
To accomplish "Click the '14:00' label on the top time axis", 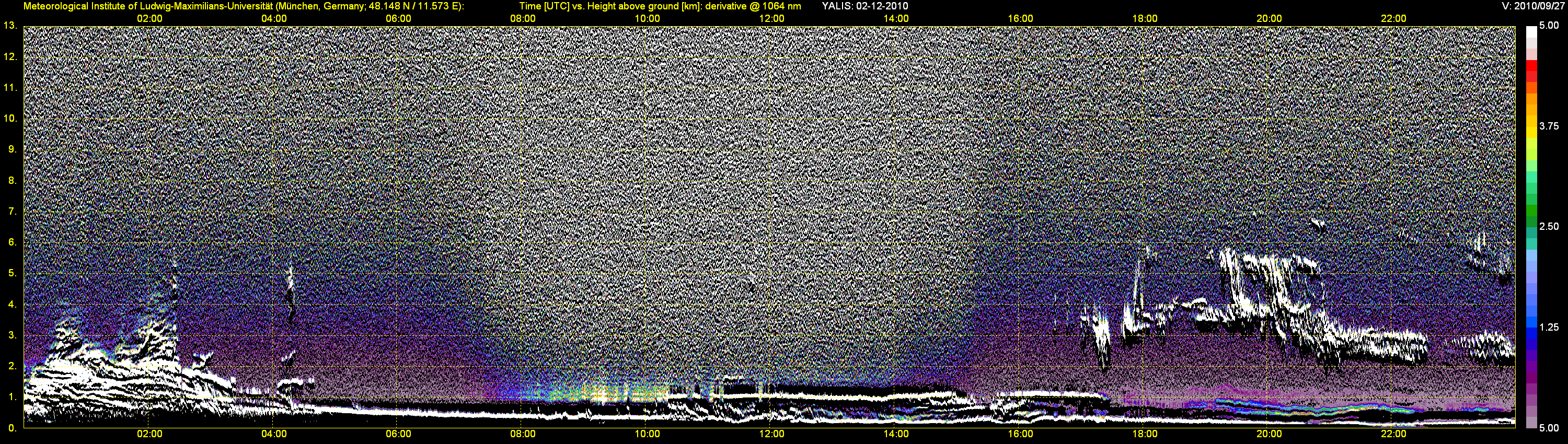I will tap(896, 19).
